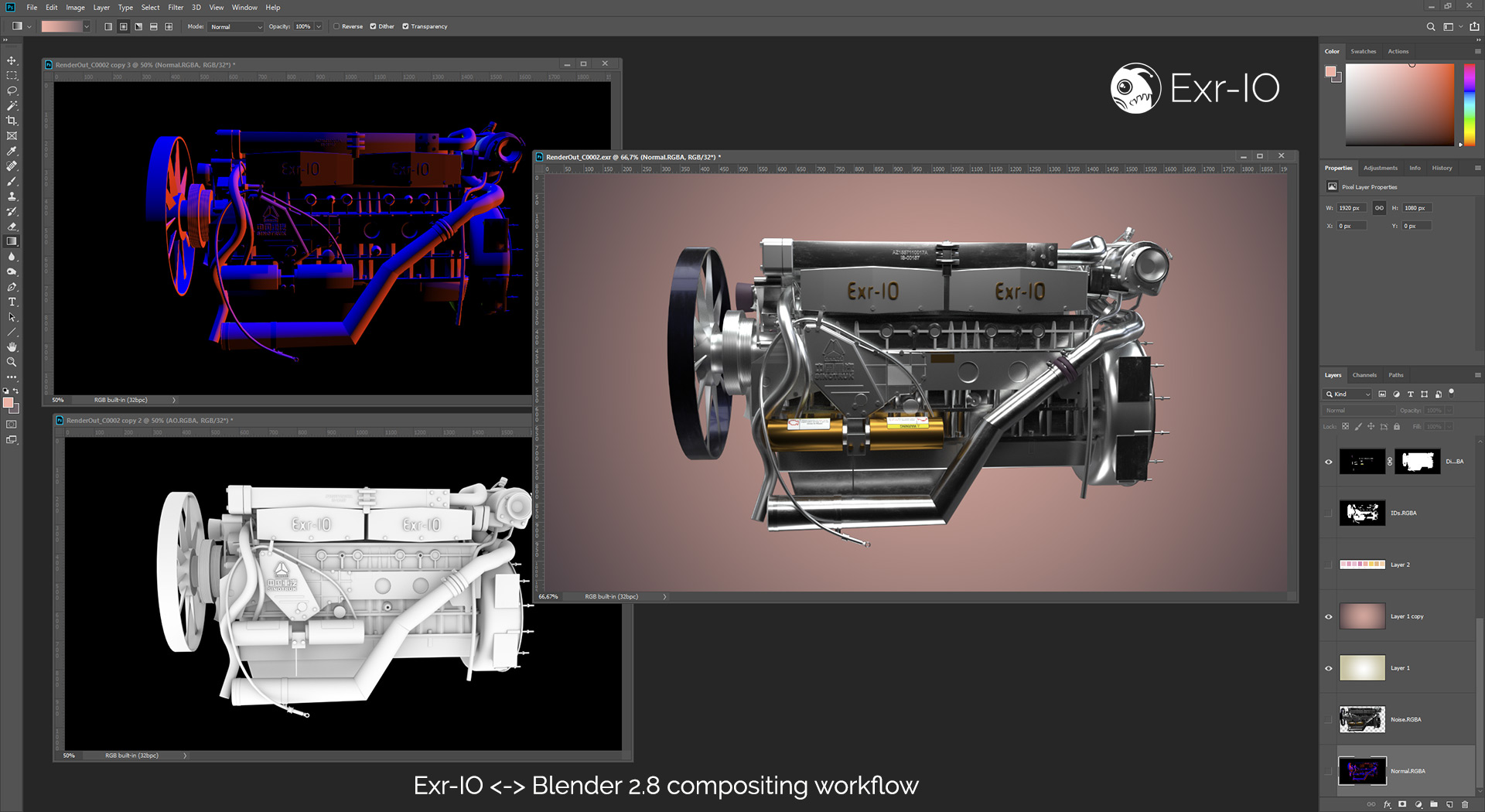Choose the Diamond gradient style icon
1485x812 pixels.
point(169,26)
